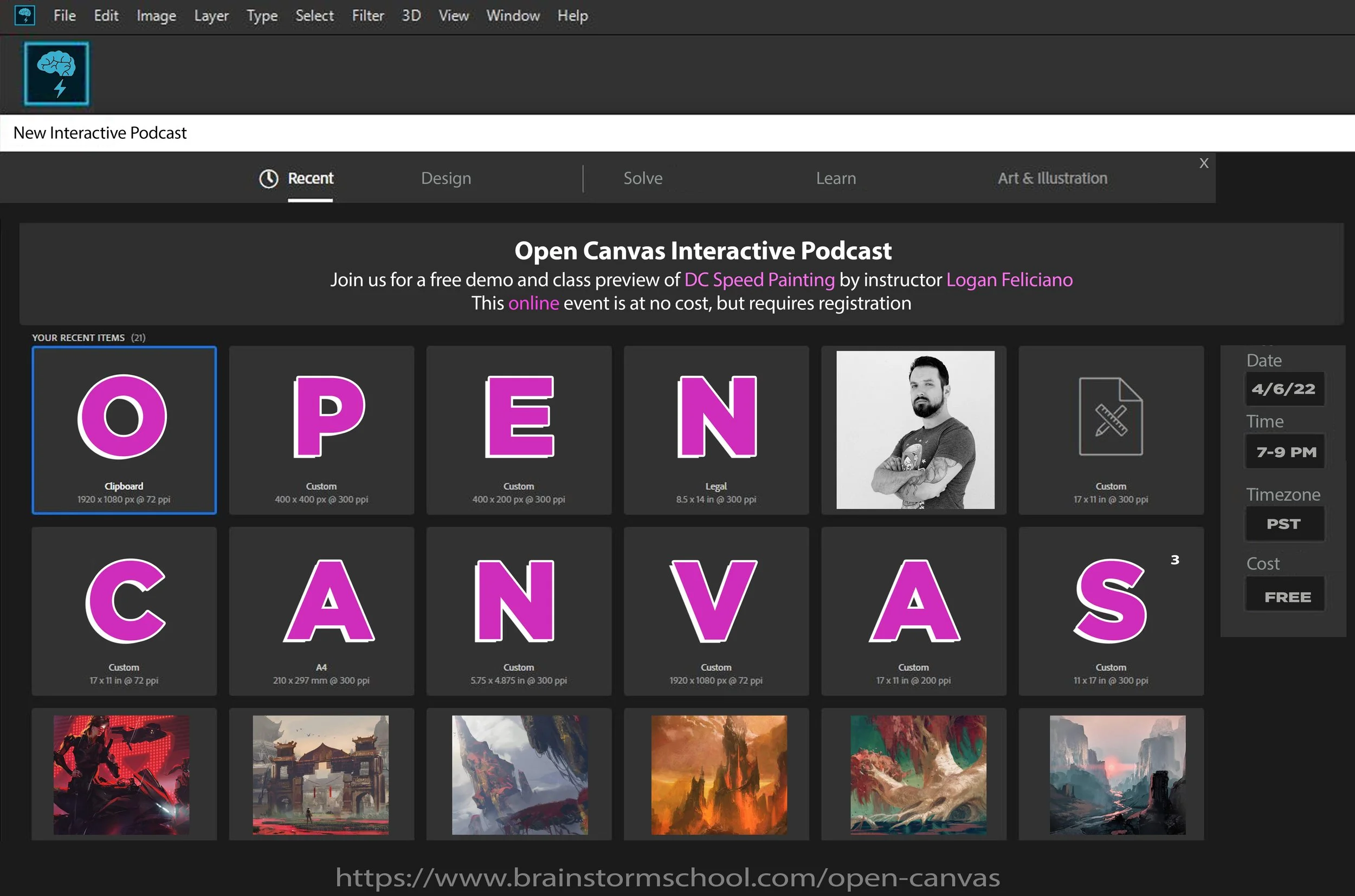Click the Logan Feliciano instructor link
The image size is (1355, 896).
point(1009,280)
